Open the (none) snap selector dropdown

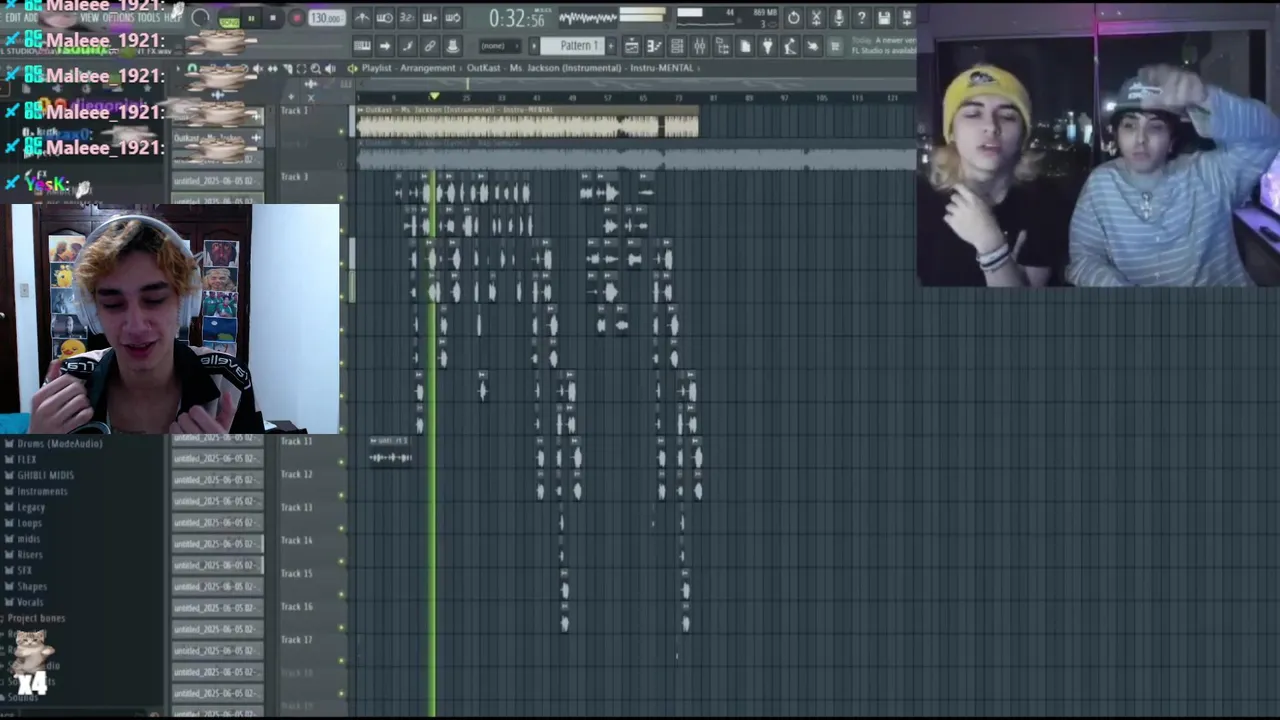click(x=500, y=46)
